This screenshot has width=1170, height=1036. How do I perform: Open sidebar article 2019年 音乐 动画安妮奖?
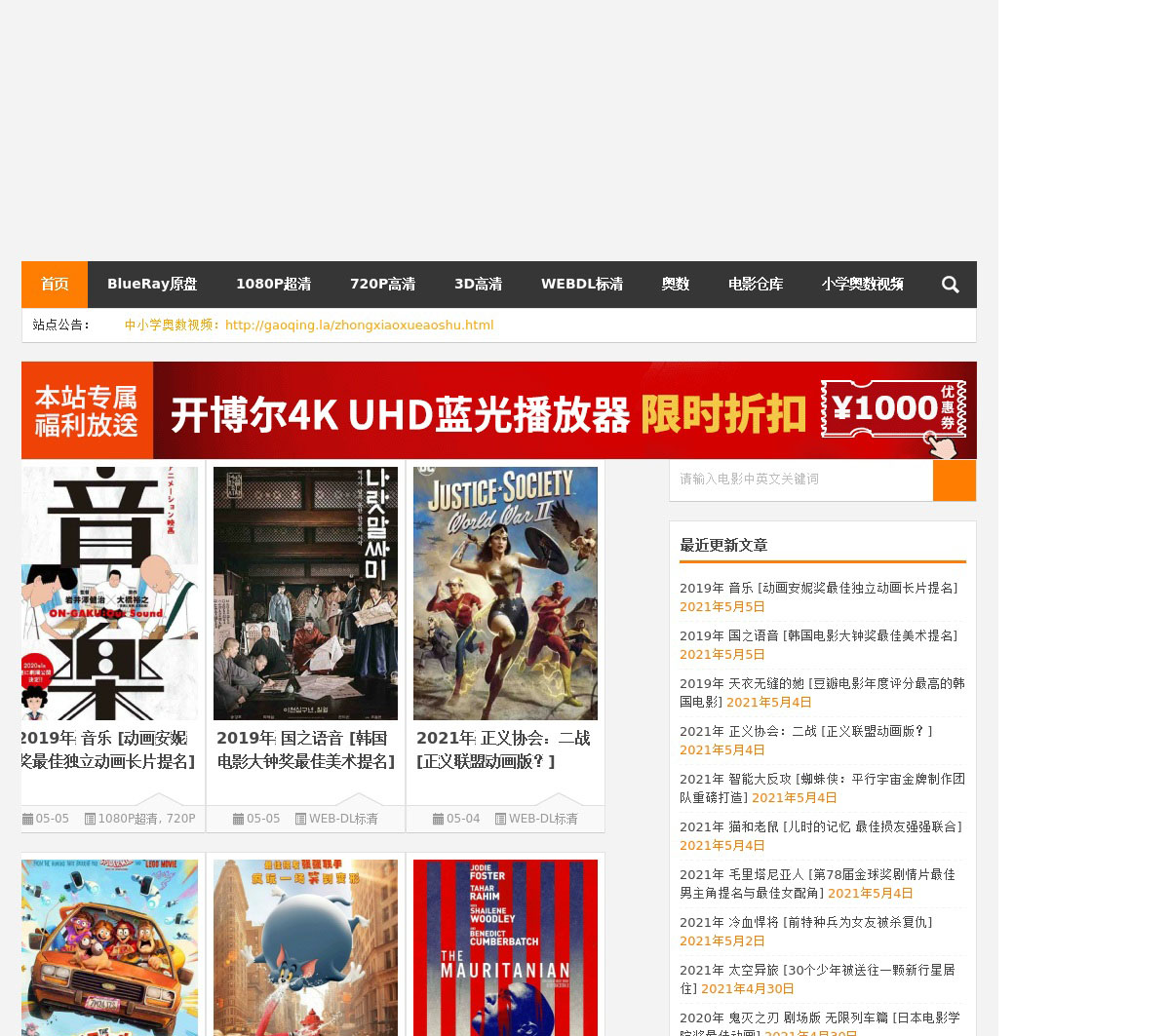click(818, 589)
